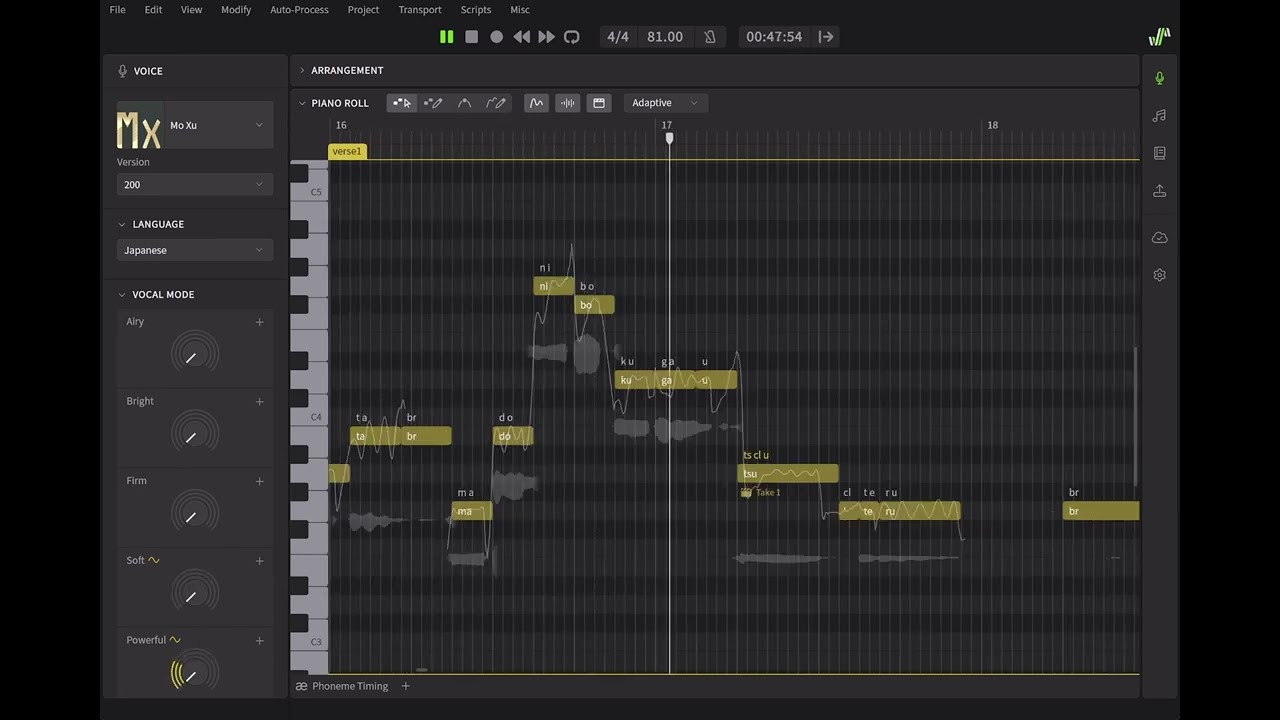Image resolution: width=1280 pixels, height=720 pixels.
Task: Click the Firm vocal mode knob
Action: 194,513
